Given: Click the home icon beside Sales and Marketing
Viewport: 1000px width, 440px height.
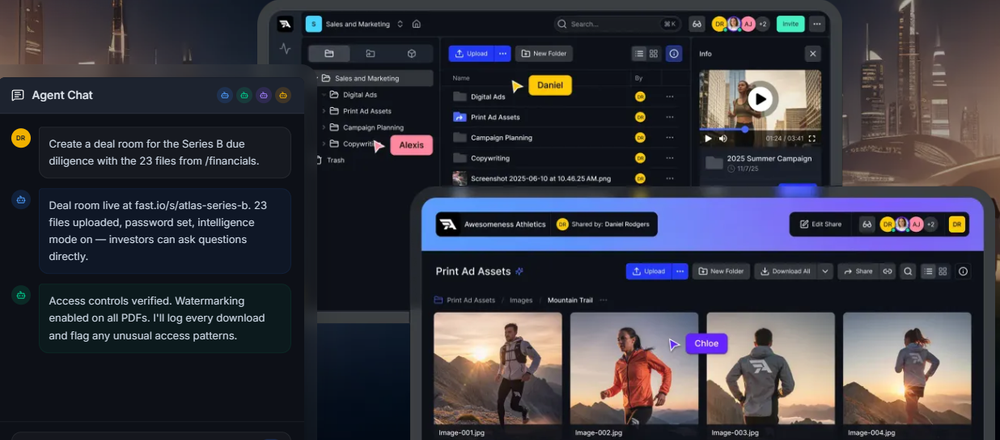Looking at the screenshot, I should click(x=416, y=24).
